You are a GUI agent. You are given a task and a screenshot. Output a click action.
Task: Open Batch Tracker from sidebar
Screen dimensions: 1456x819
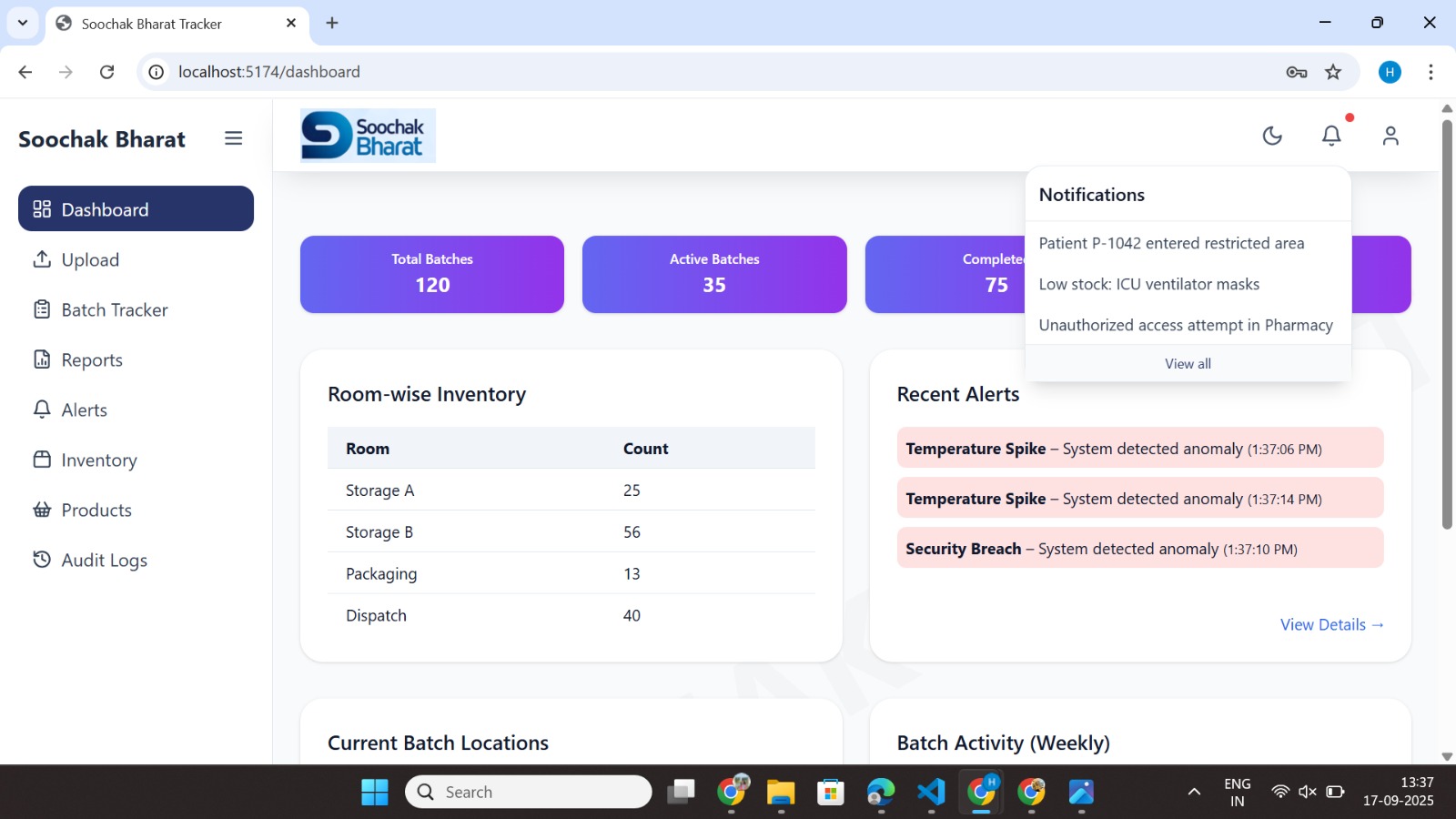pos(114,309)
